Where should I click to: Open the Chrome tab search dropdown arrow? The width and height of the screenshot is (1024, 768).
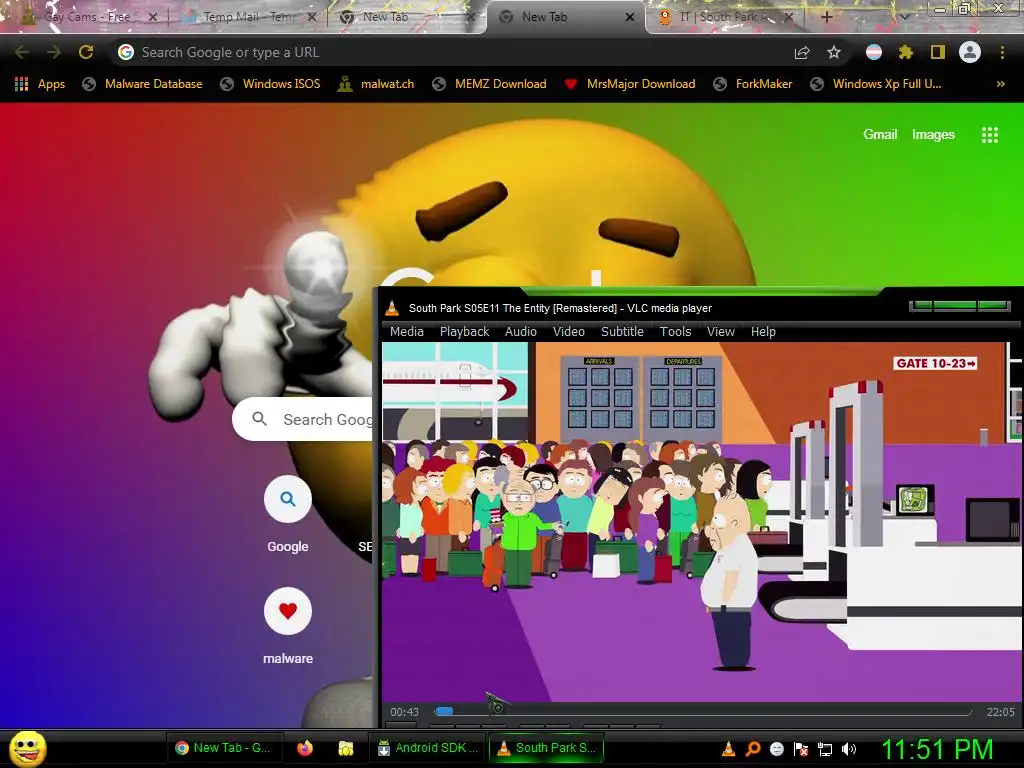tap(904, 17)
